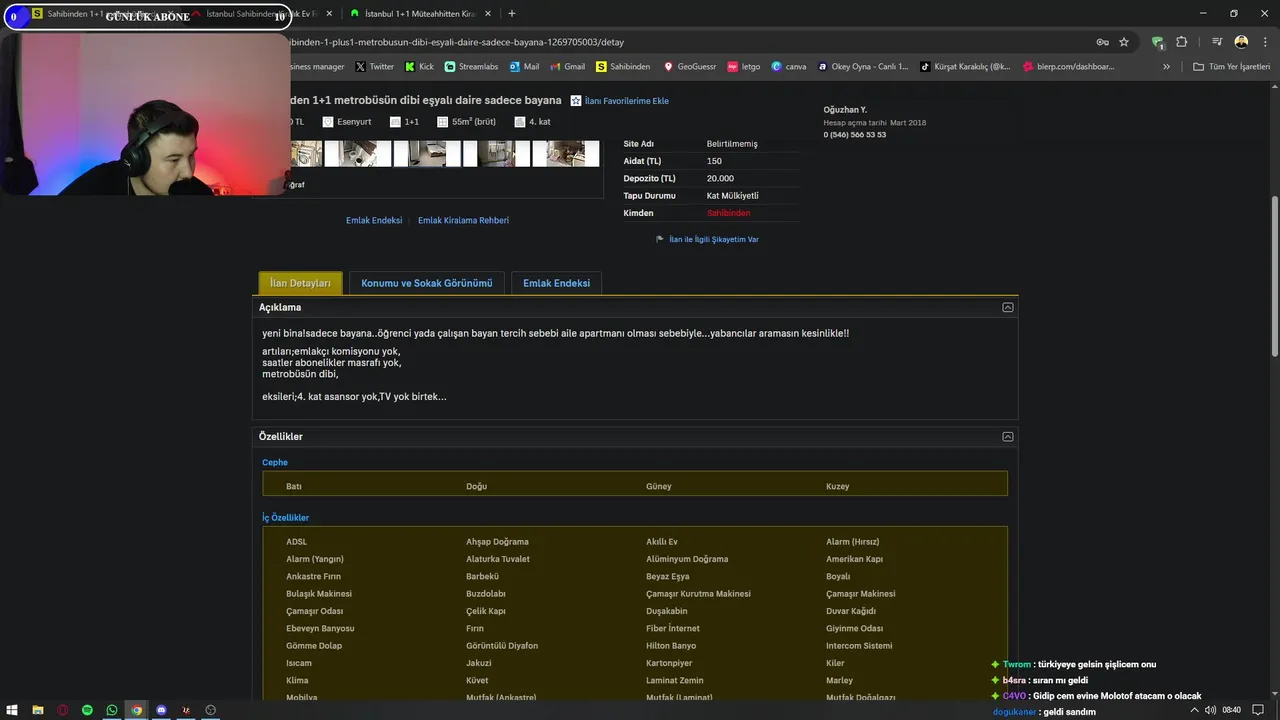This screenshot has height=720, width=1280.
Task: Click the saved passwords key icon
Action: 1102,42
